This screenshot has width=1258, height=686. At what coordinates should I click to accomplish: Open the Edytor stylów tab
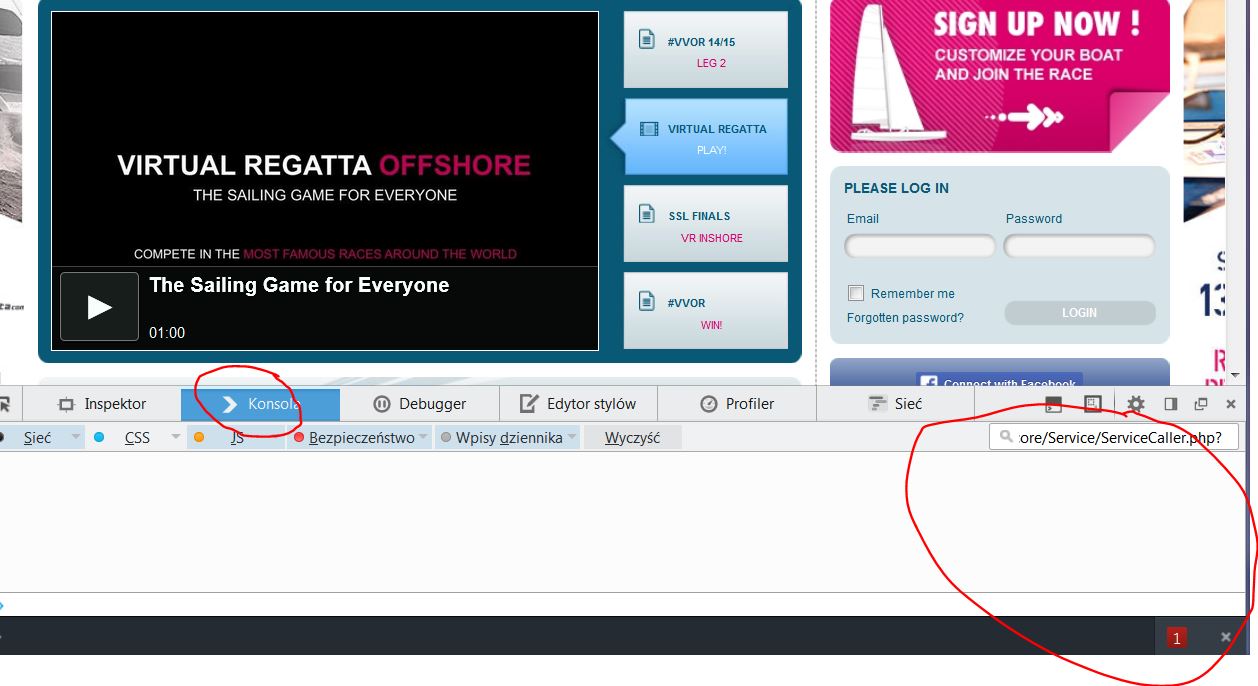click(x=578, y=404)
